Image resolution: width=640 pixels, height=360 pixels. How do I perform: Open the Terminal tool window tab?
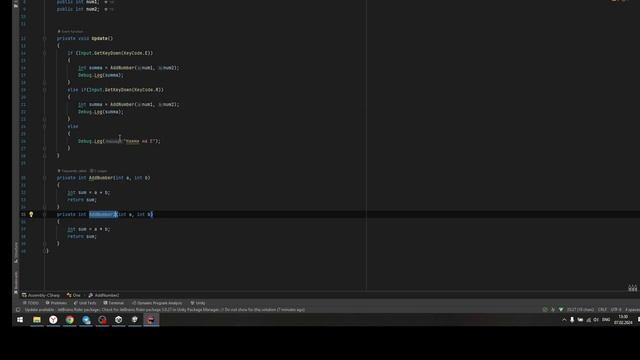pyautogui.click(x=114, y=303)
